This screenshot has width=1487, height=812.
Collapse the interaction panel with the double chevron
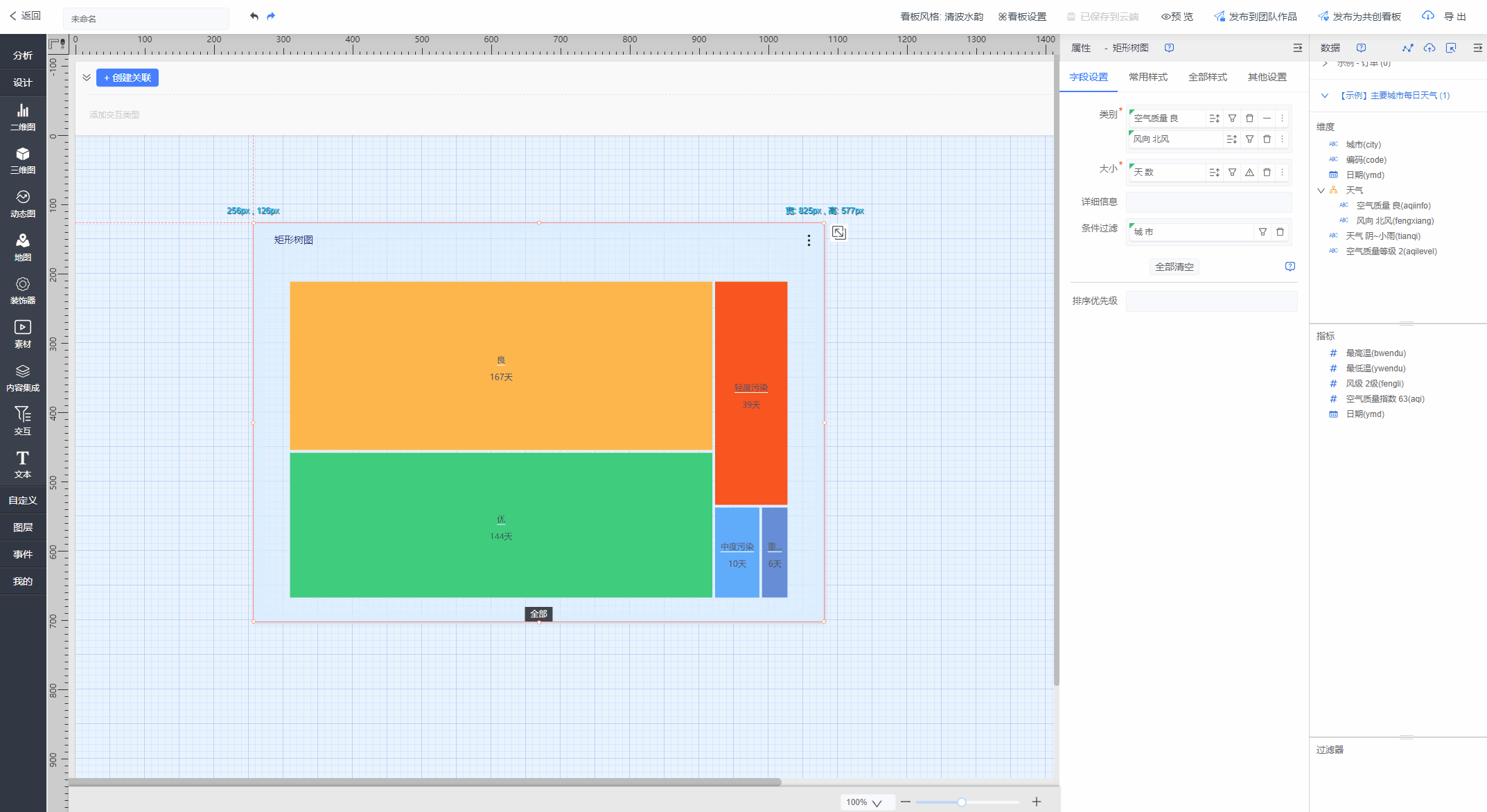(x=87, y=78)
